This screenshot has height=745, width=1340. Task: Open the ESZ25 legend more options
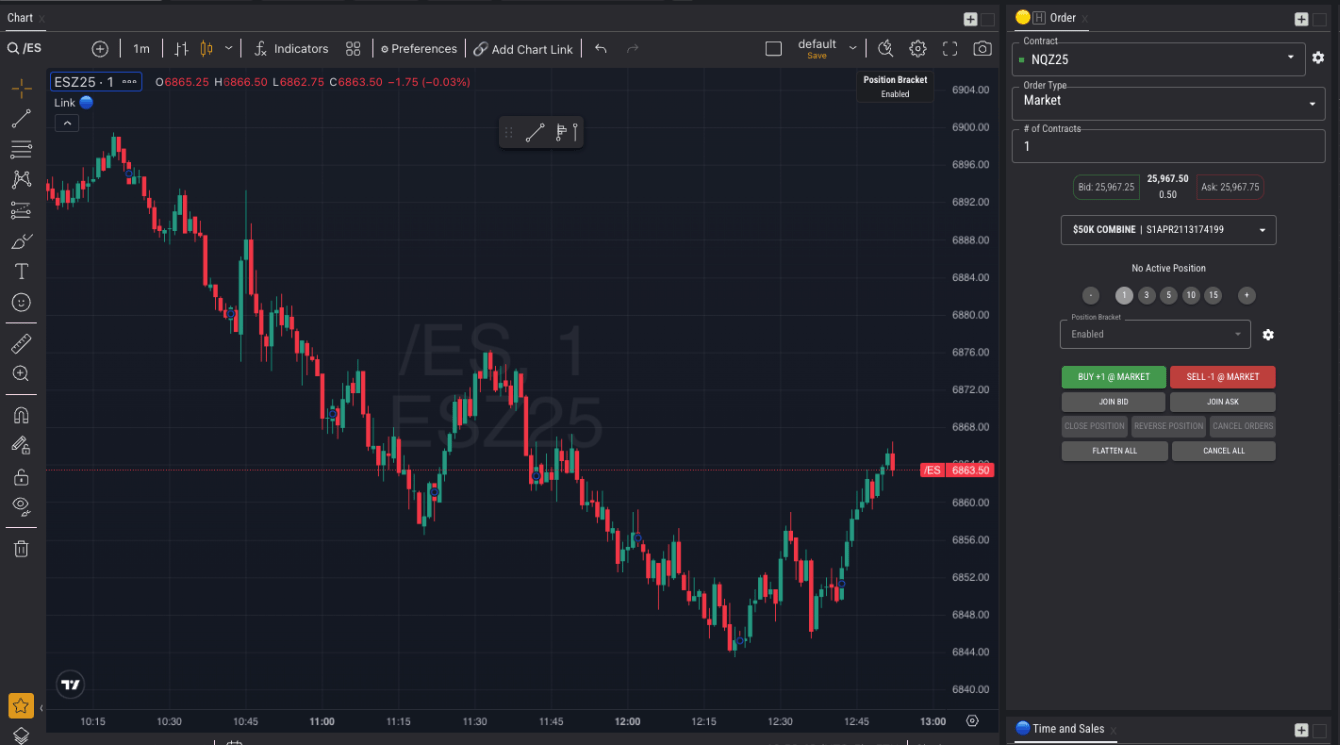(x=129, y=82)
